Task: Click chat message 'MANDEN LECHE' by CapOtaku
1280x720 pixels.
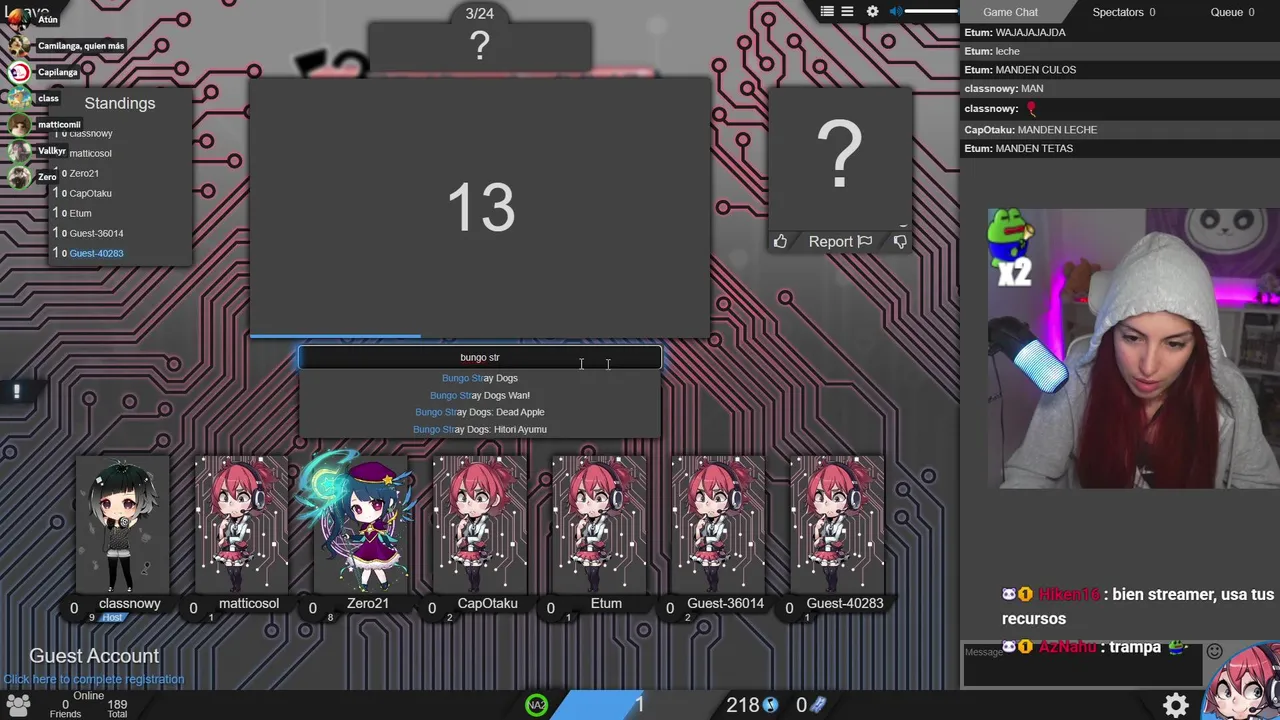Action: pyautogui.click(x=1056, y=130)
